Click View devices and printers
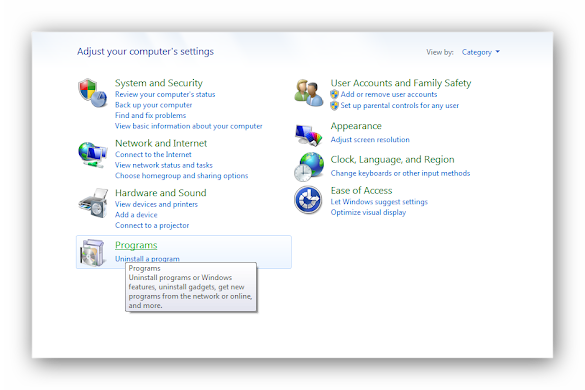Screen dimensions: 585x390 (x=156, y=205)
